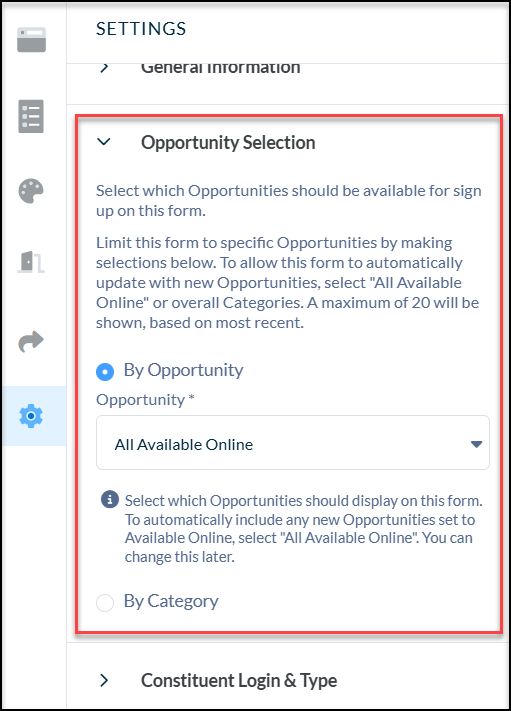
Task: Select the settings gear icon
Action: coord(31,415)
